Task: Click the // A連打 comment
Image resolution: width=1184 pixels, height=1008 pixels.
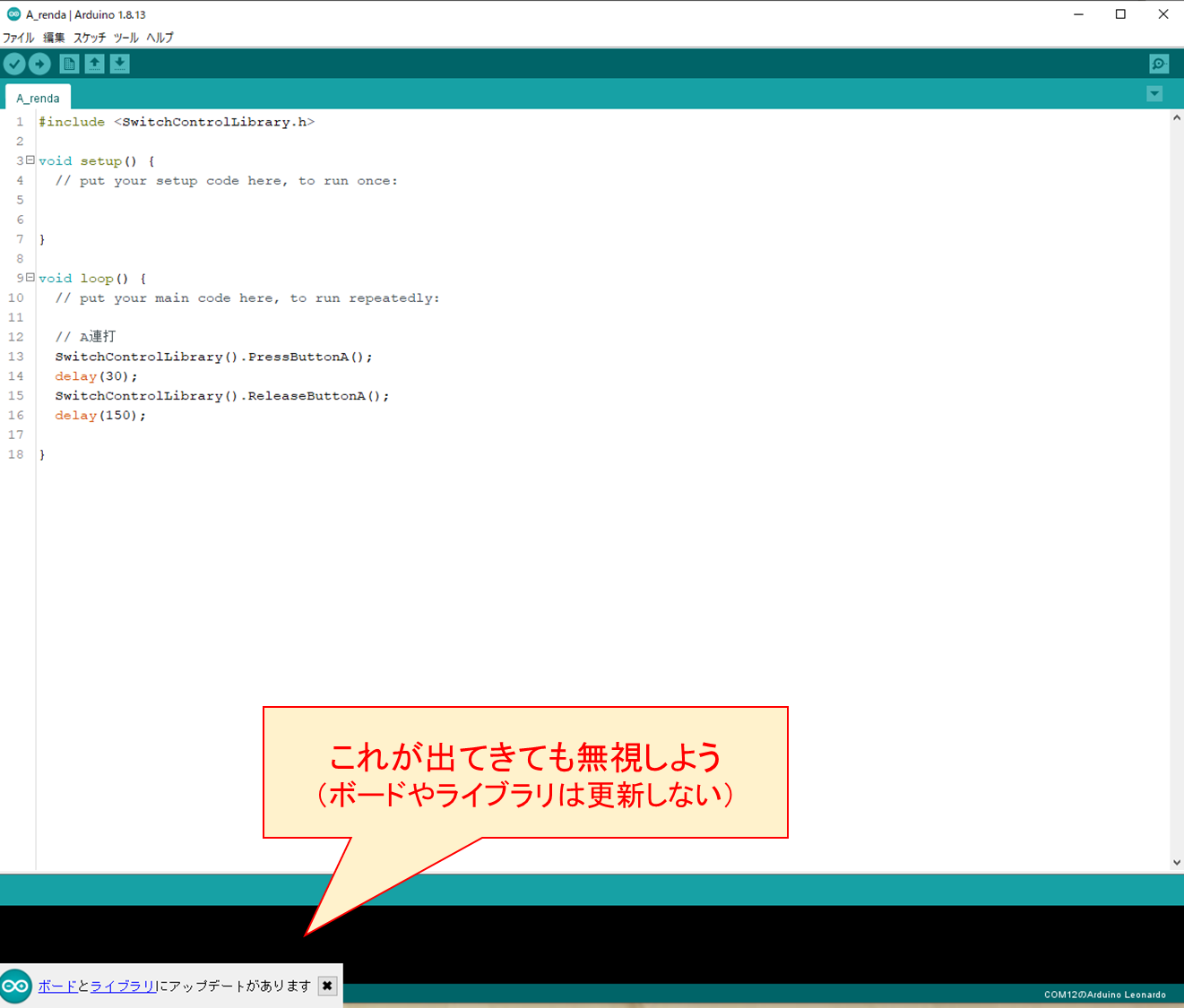Action: click(x=85, y=337)
